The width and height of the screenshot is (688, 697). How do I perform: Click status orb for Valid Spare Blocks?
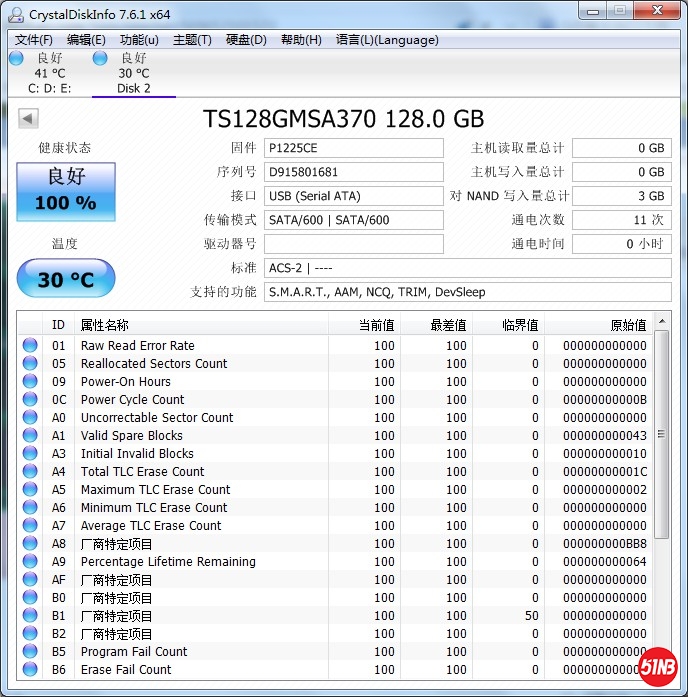[30, 436]
